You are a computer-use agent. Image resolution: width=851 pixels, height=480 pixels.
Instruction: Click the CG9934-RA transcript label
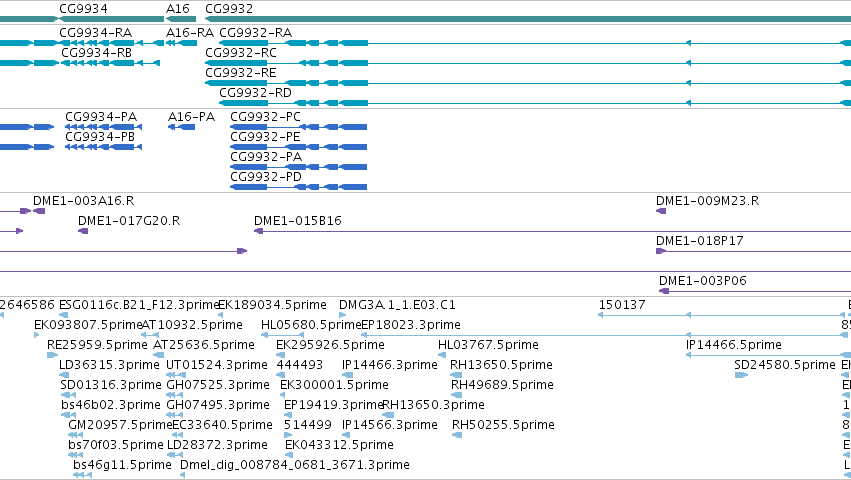(96, 33)
